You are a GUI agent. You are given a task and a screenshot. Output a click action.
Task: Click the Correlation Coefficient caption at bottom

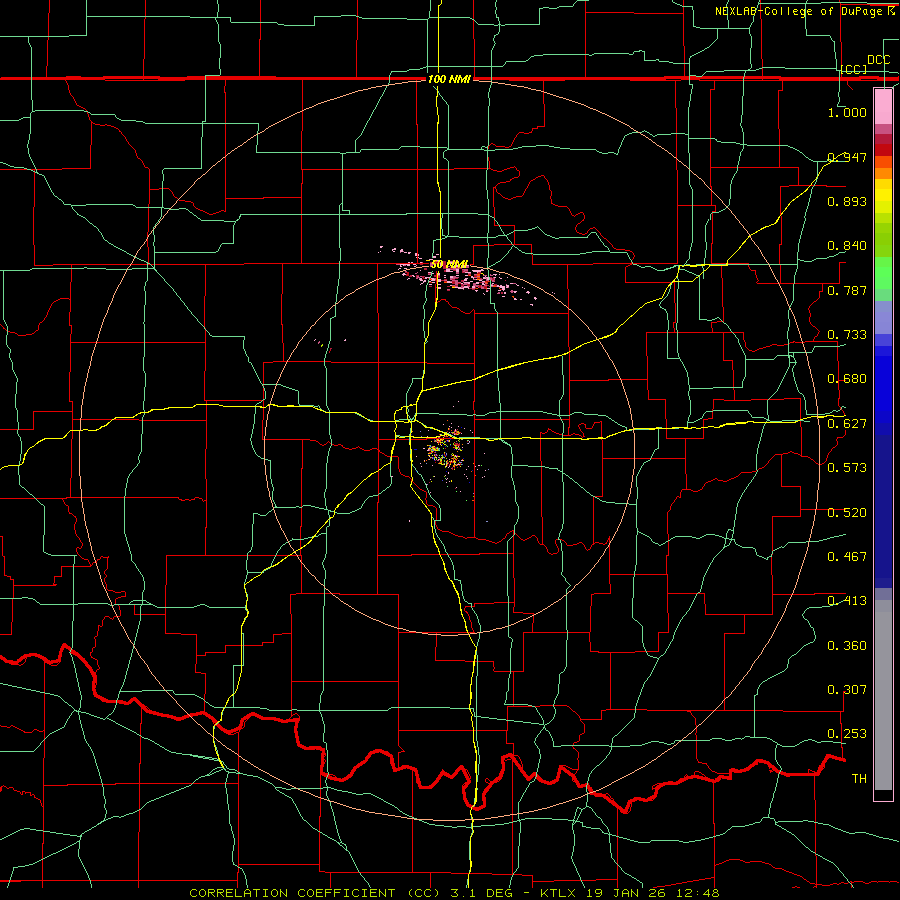(x=454, y=893)
